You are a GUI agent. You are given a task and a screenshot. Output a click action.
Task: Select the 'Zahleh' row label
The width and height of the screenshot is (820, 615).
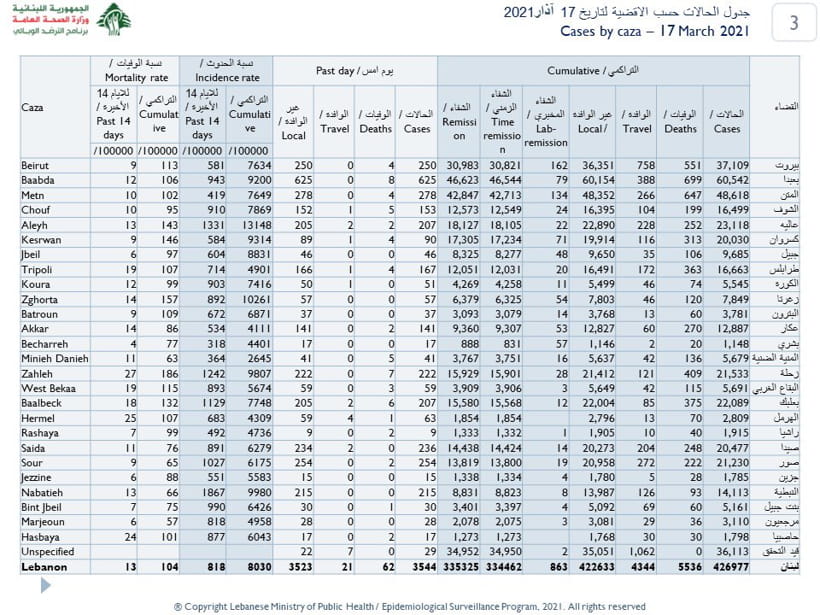click(37, 374)
